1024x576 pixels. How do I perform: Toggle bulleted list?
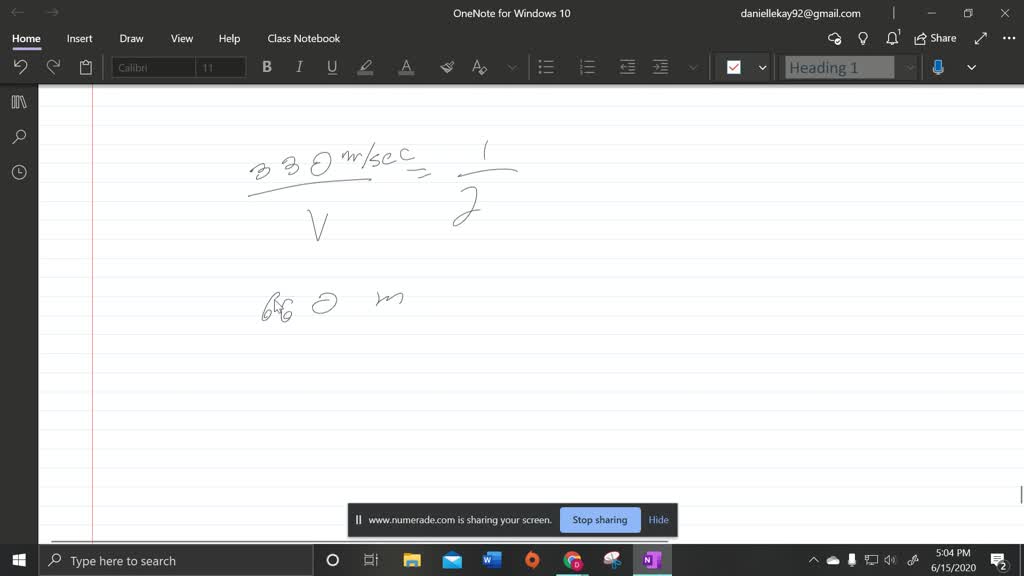[x=546, y=67]
